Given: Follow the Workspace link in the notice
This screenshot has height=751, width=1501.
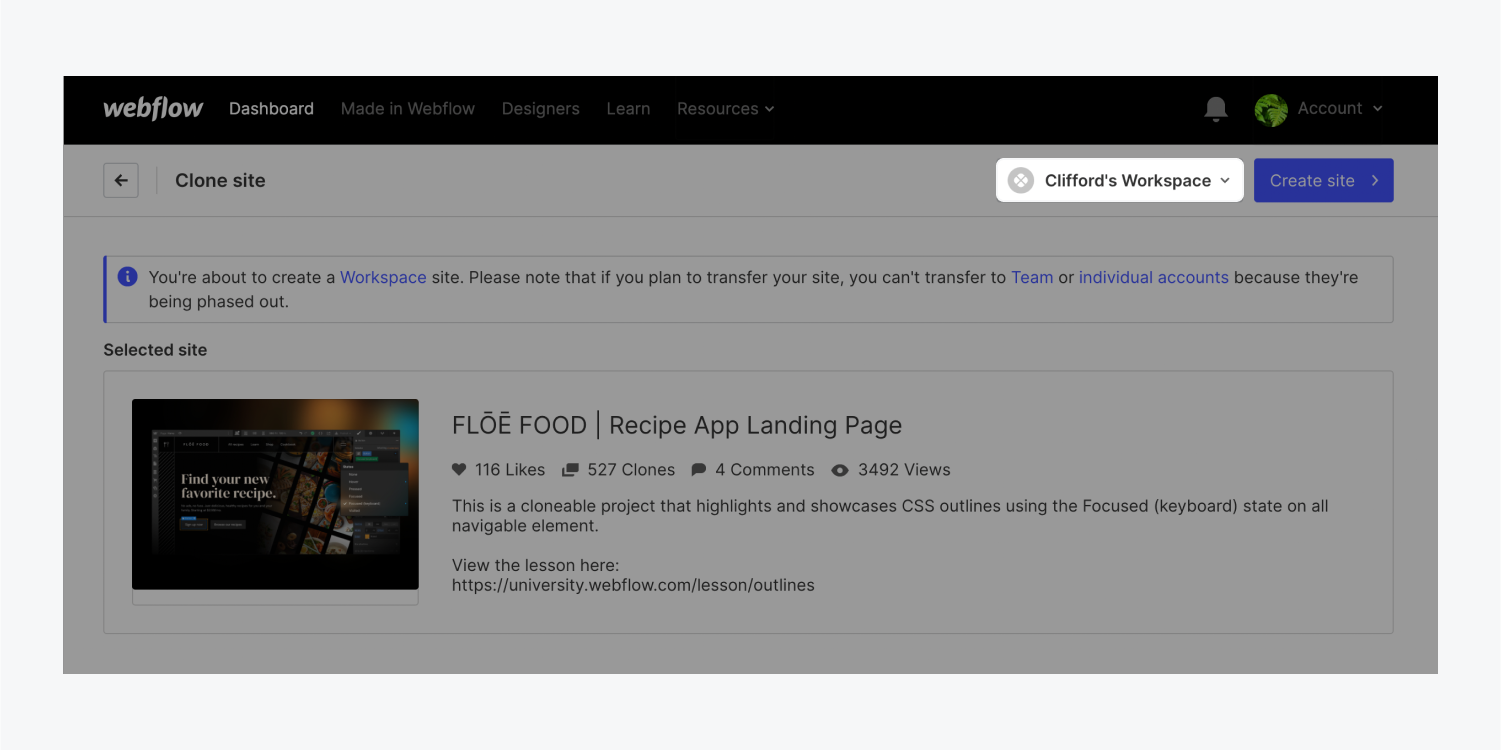Looking at the screenshot, I should [x=383, y=277].
